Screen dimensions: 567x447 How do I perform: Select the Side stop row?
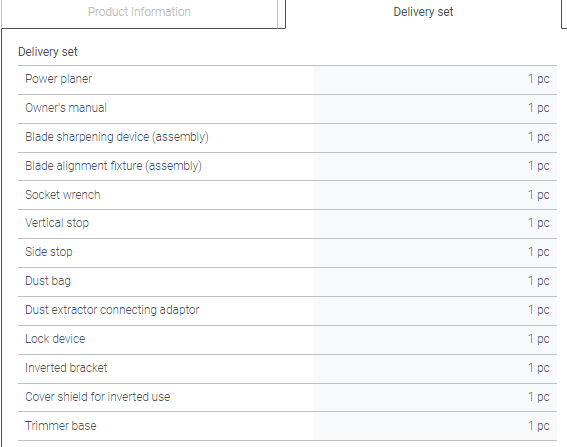point(287,253)
